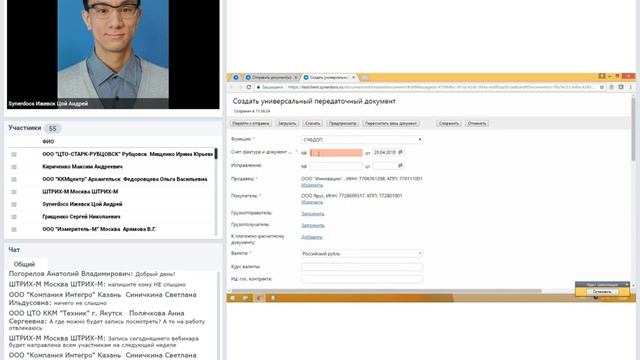Bookmark the page with the star icon

[602, 87]
